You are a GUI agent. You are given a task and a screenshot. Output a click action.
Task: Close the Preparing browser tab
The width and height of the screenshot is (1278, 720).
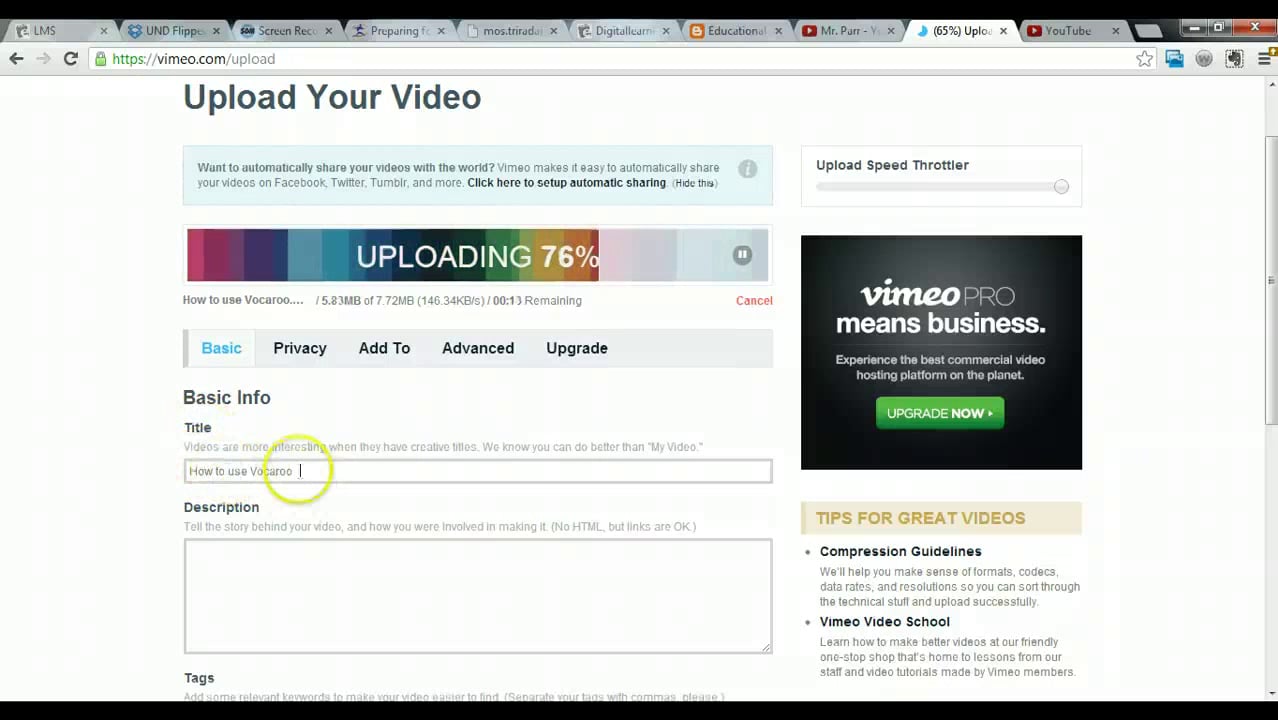pos(441,31)
